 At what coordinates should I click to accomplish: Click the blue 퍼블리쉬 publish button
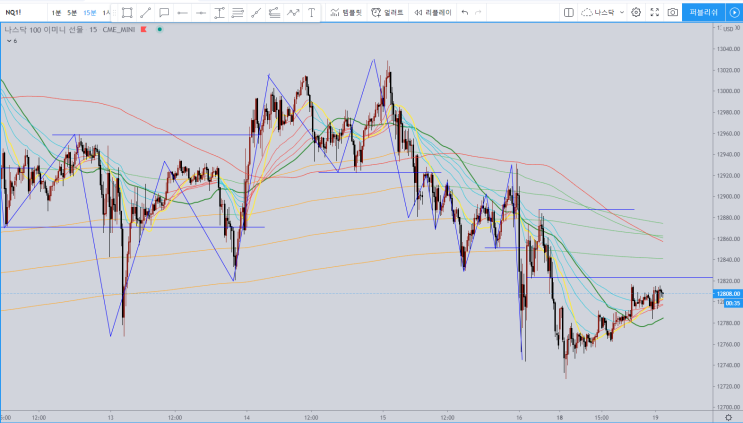point(703,13)
